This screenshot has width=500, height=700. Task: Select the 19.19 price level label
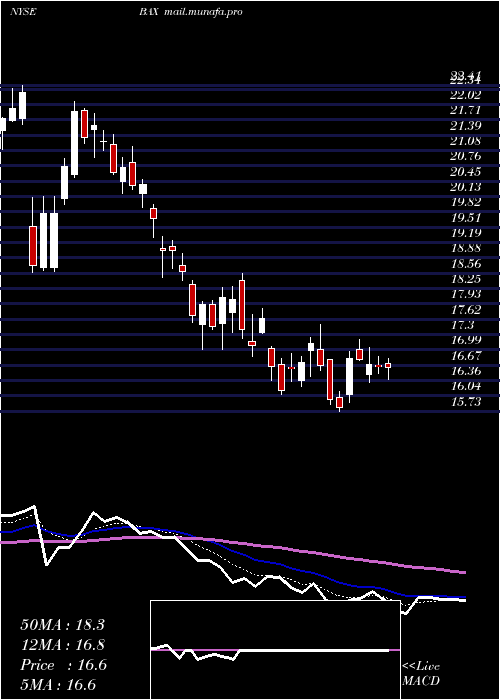(x=465, y=233)
